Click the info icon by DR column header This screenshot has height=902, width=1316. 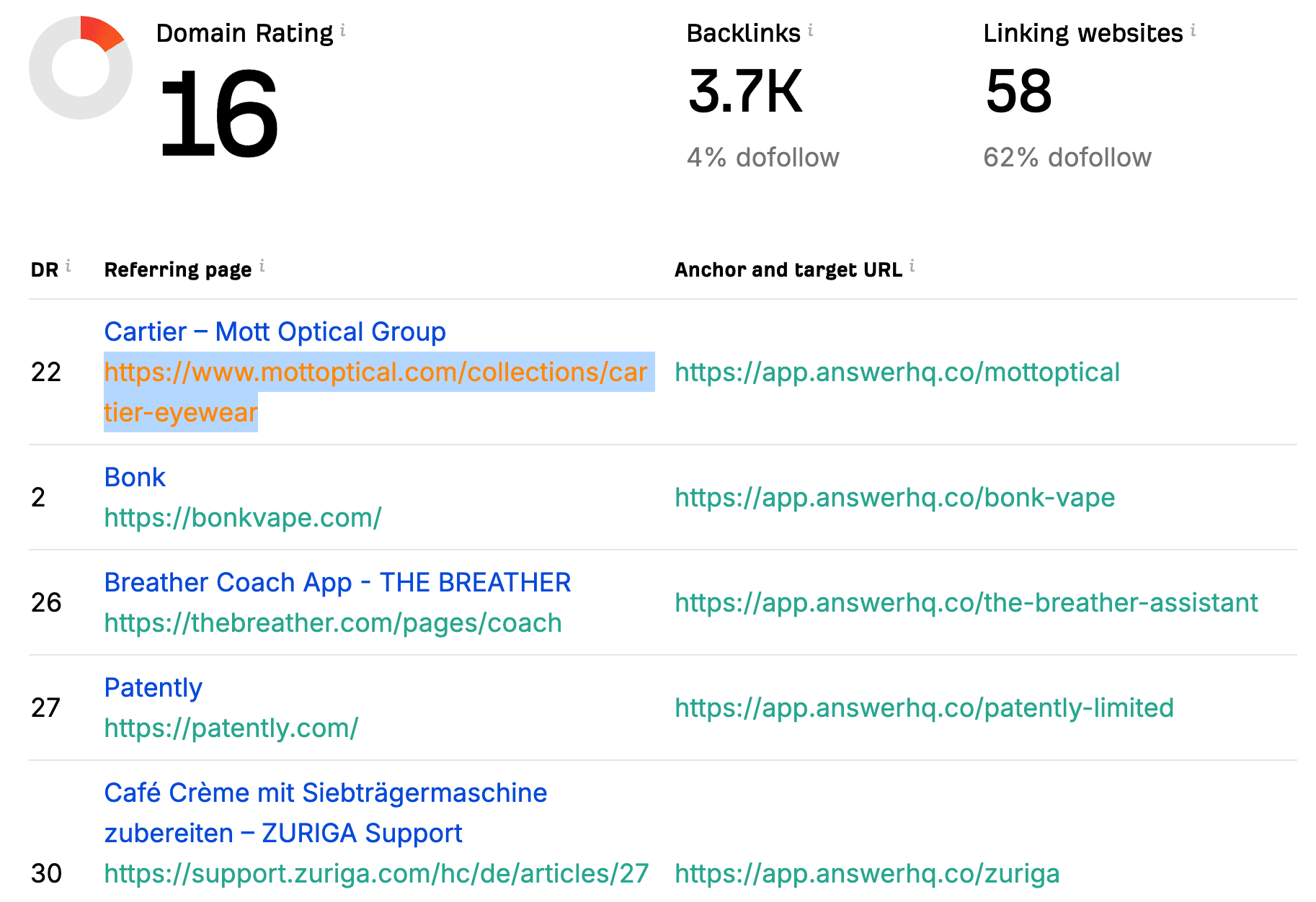click(x=68, y=266)
